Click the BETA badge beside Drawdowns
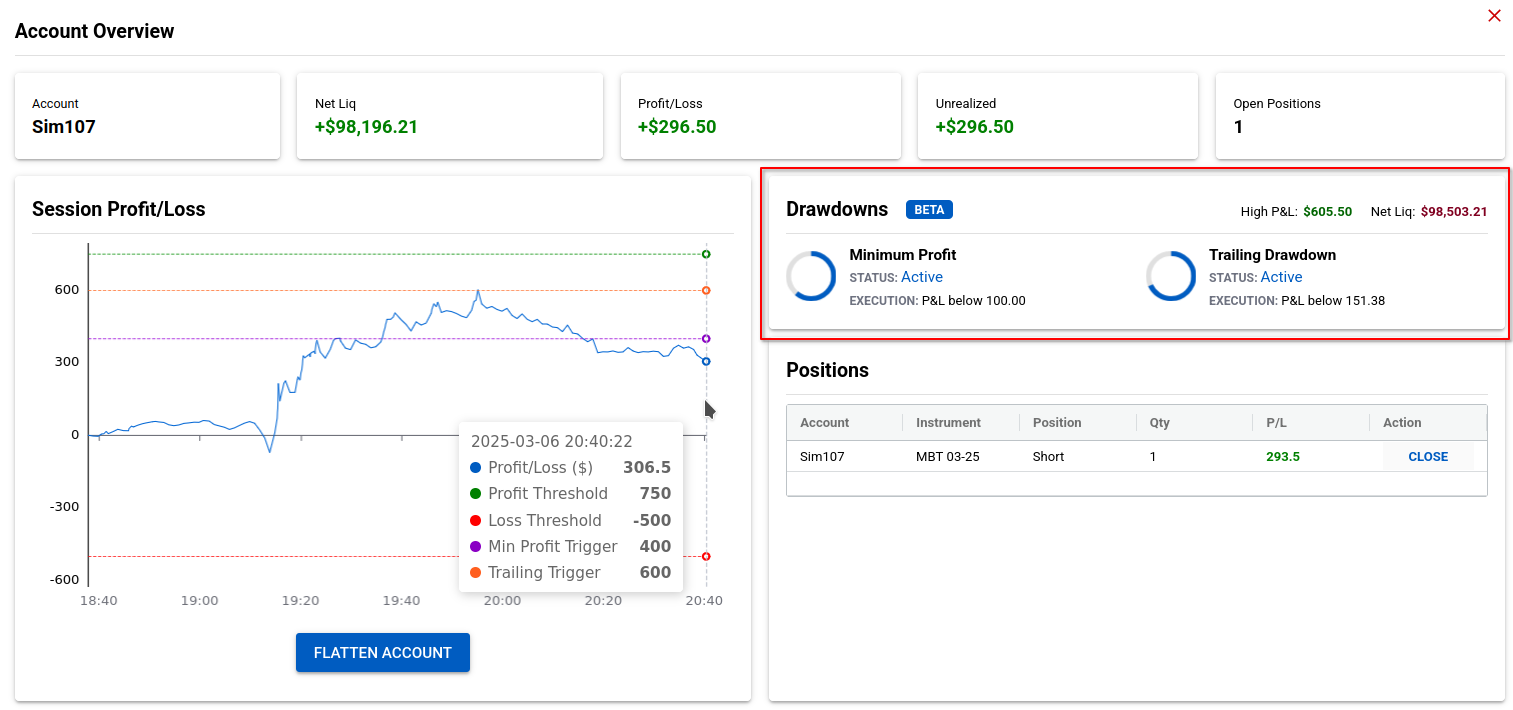Image resolution: width=1513 pixels, height=710 pixels. pyautogui.click(x=929, y=209)
